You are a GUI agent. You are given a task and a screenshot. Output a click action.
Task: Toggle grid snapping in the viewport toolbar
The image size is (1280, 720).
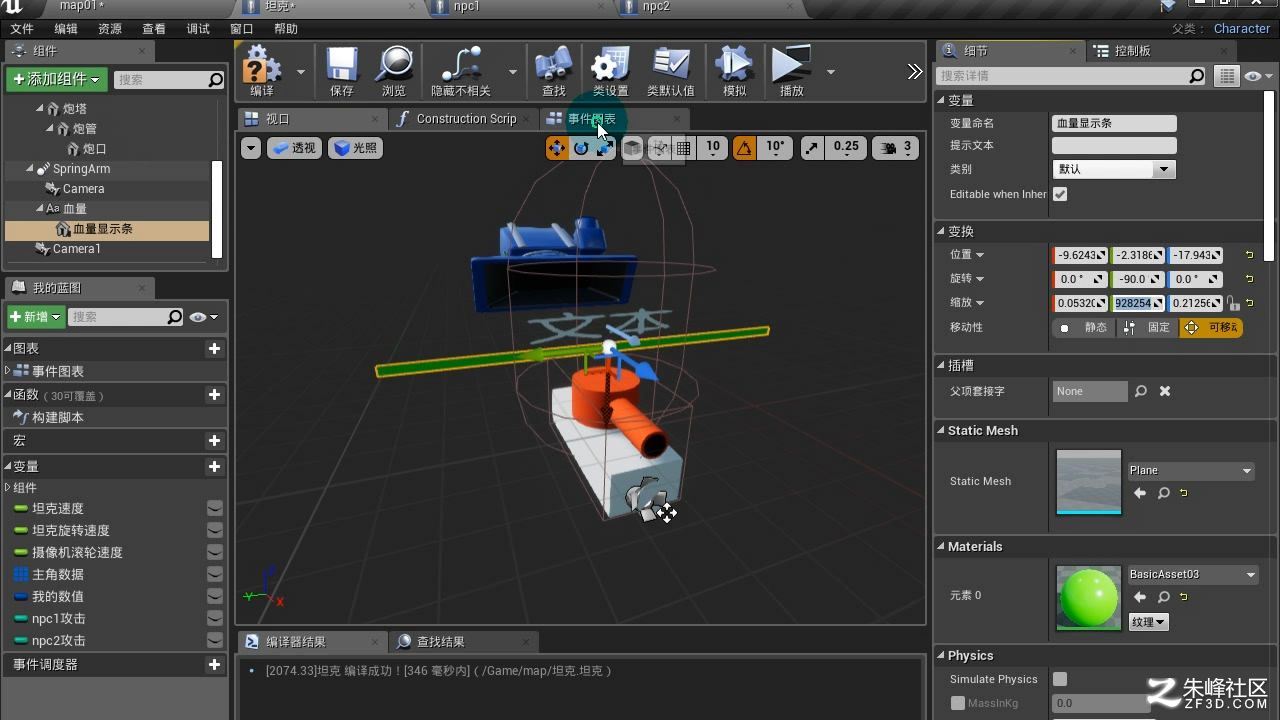pos(684,148)
